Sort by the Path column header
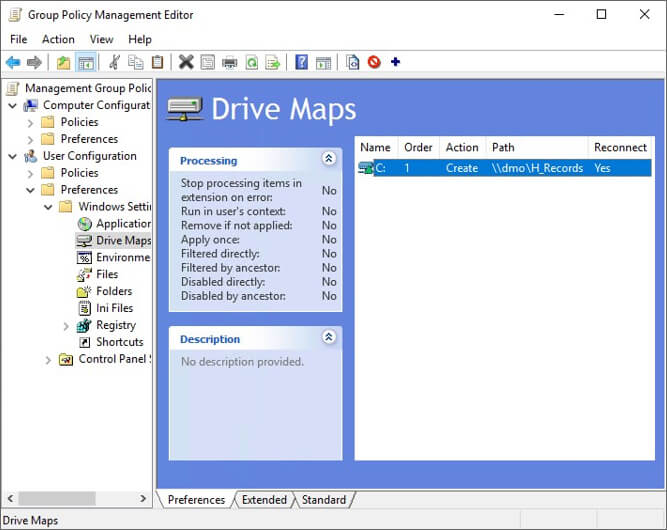Image resolution: width=667 pixels, height=530 pixels. point(537,148)
